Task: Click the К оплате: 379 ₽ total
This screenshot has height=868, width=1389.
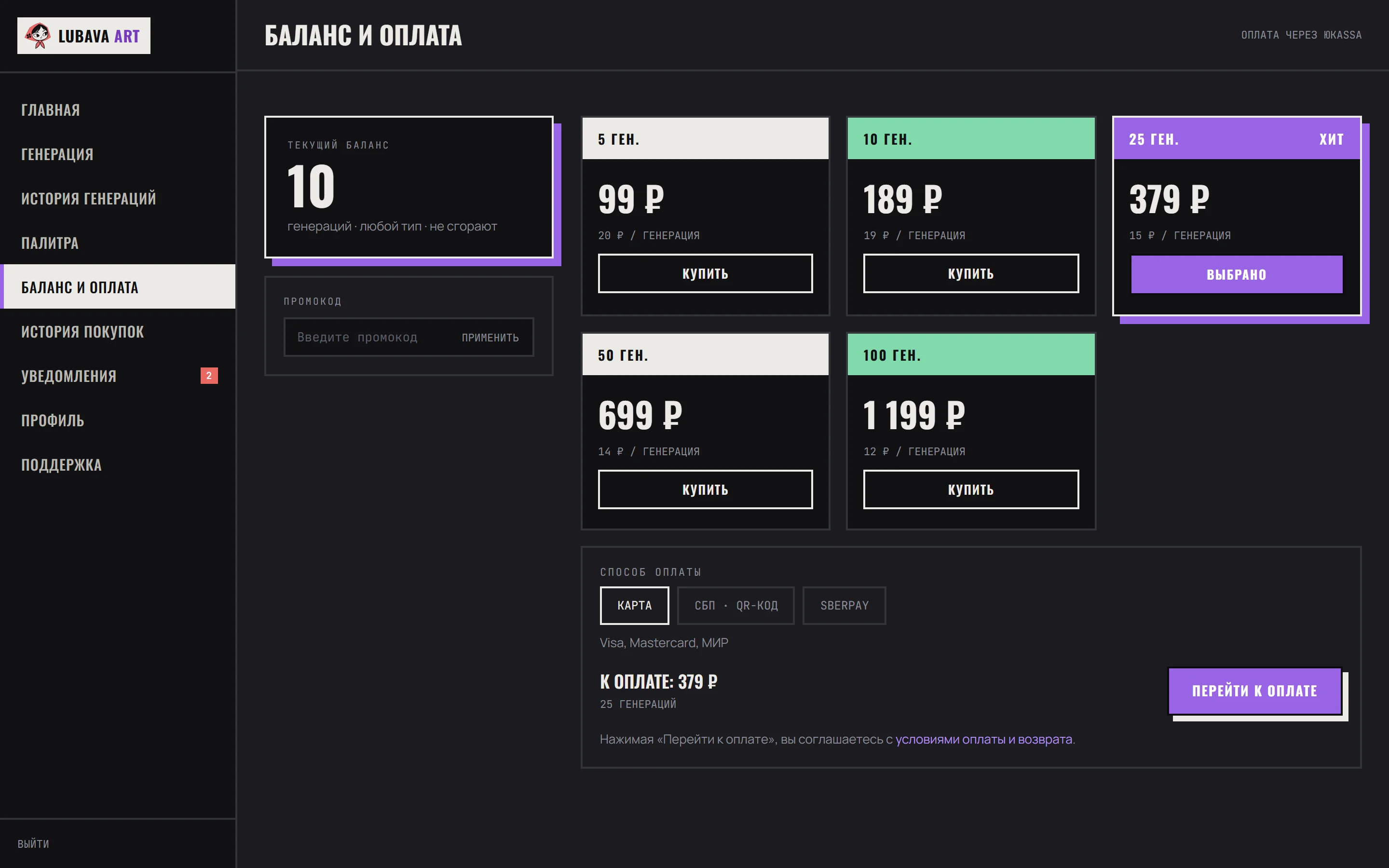Action: 658,681
